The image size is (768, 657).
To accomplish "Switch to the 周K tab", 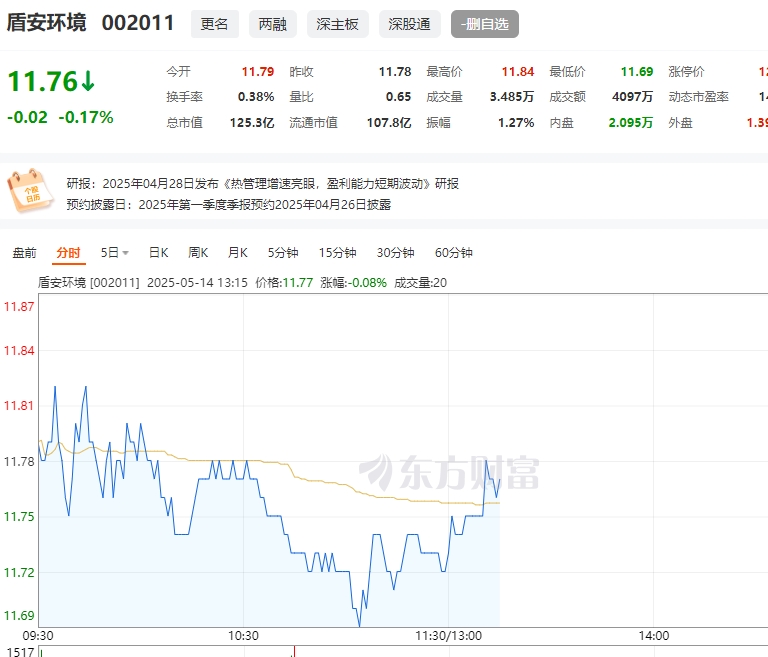I will click(198, 253).
